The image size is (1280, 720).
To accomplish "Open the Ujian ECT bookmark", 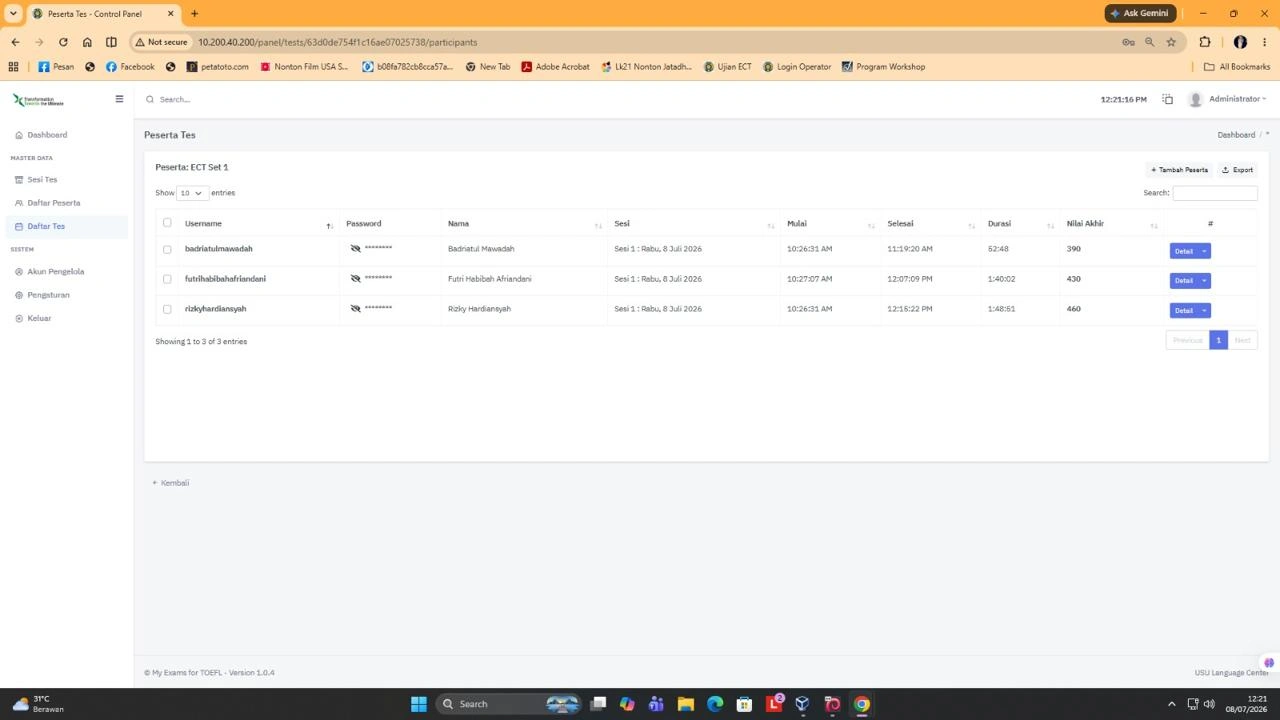I will tap(727, 67).
